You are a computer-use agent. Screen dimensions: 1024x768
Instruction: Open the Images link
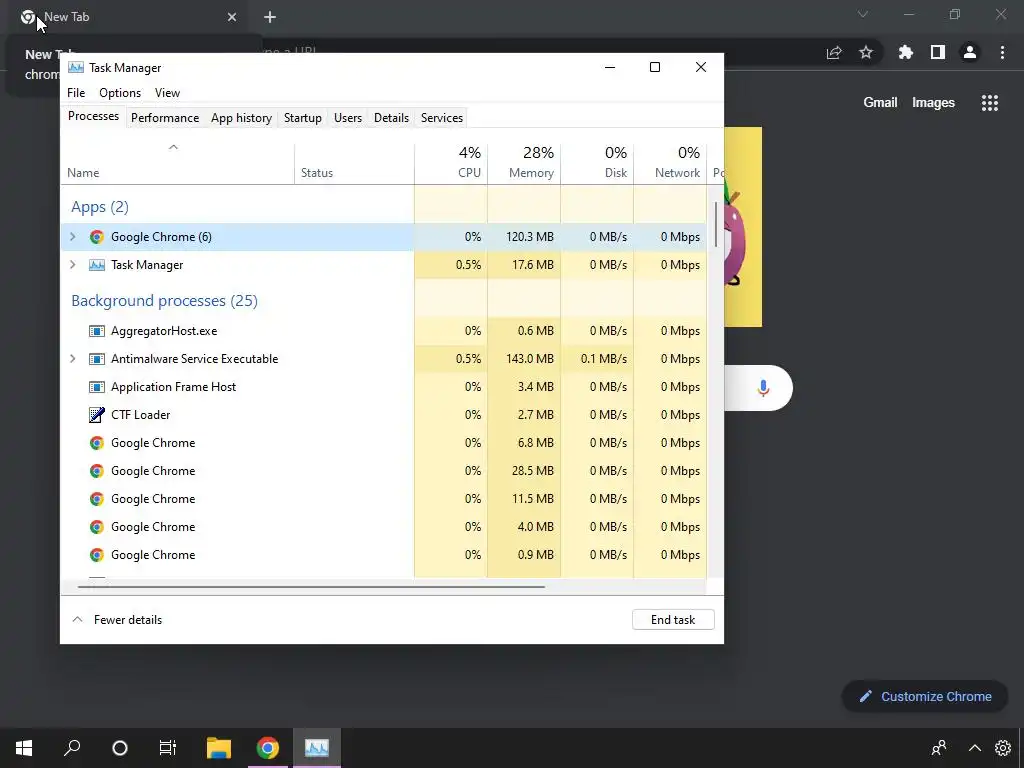[933, 103]
